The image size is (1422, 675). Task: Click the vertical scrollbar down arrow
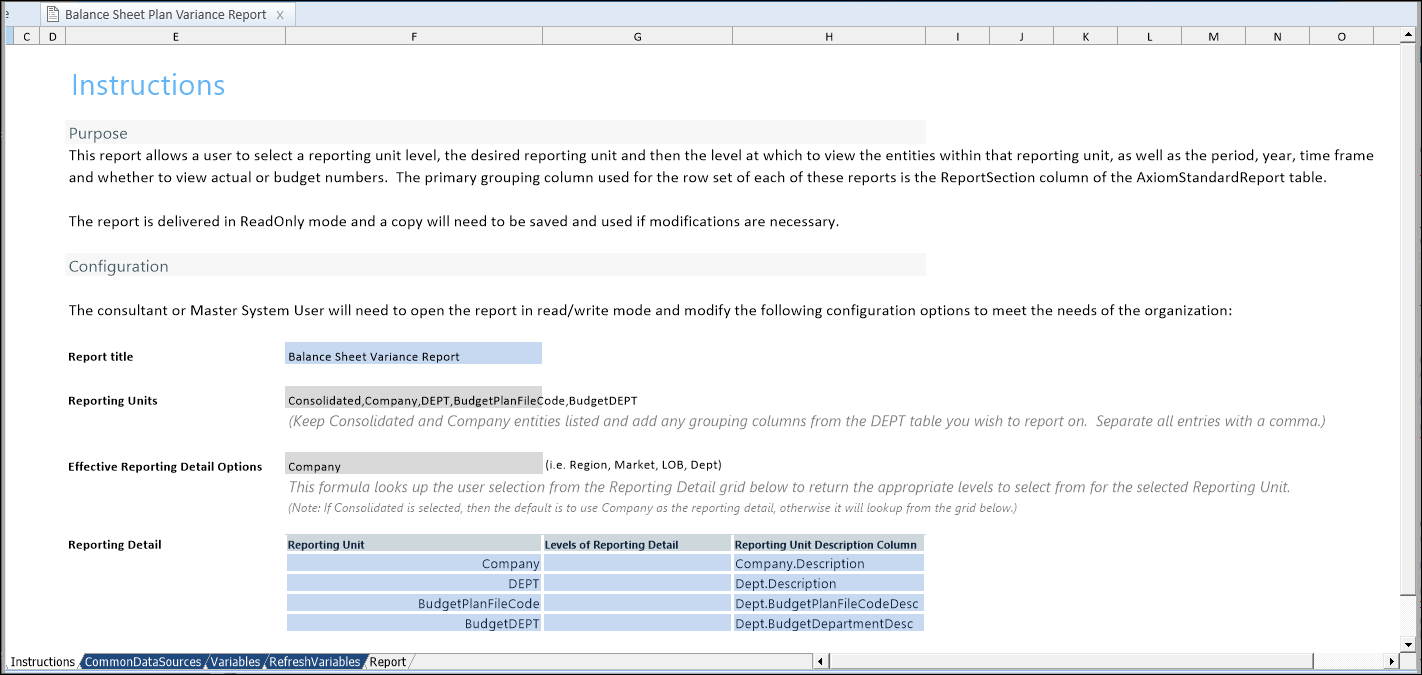(1410, 645)
